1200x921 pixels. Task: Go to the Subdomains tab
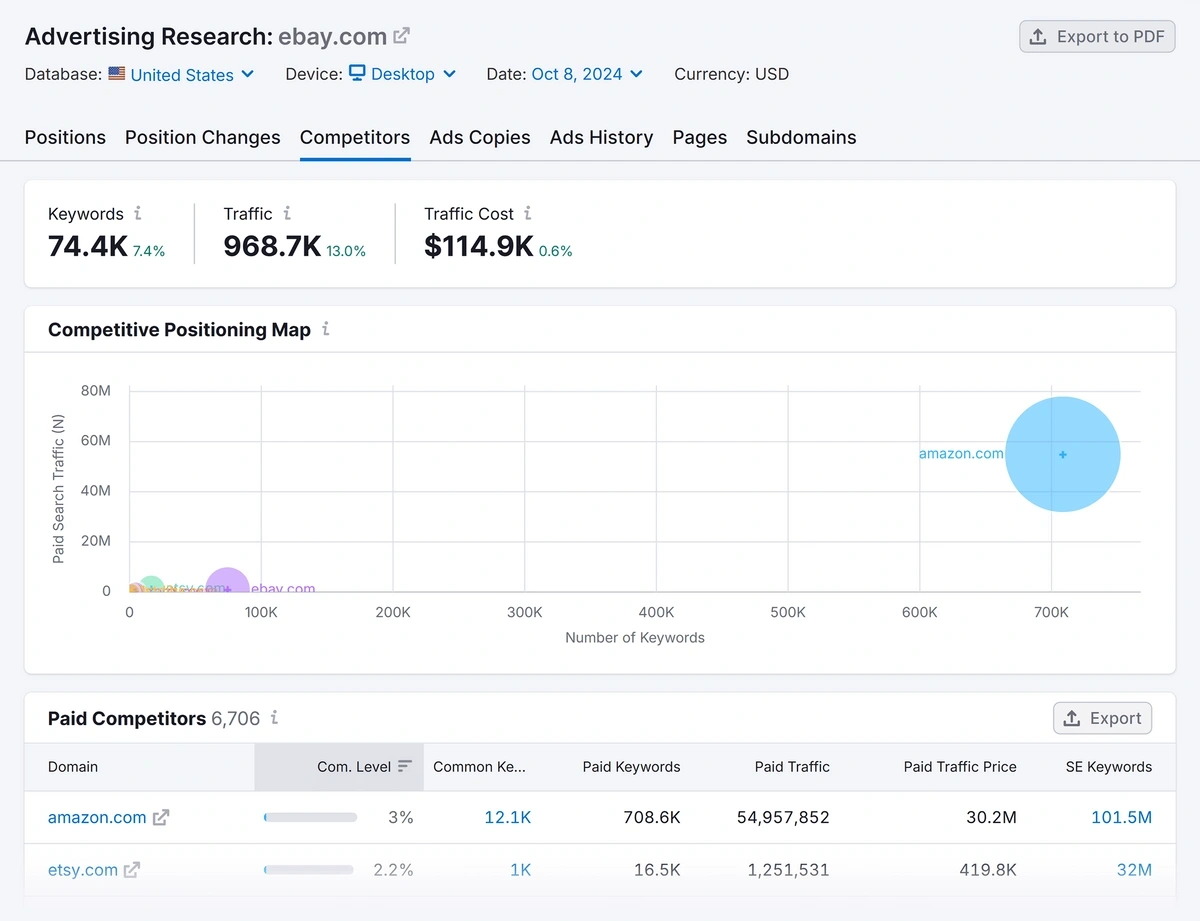[x=801, y=137]
